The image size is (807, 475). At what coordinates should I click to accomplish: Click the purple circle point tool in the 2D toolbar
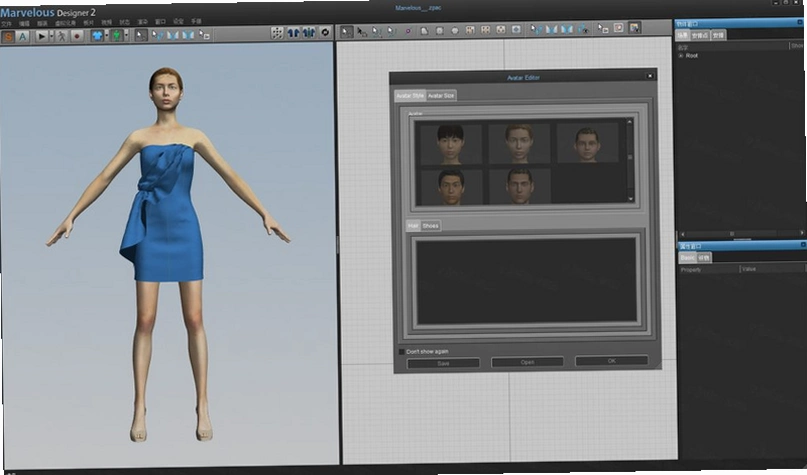click(408, 31)
